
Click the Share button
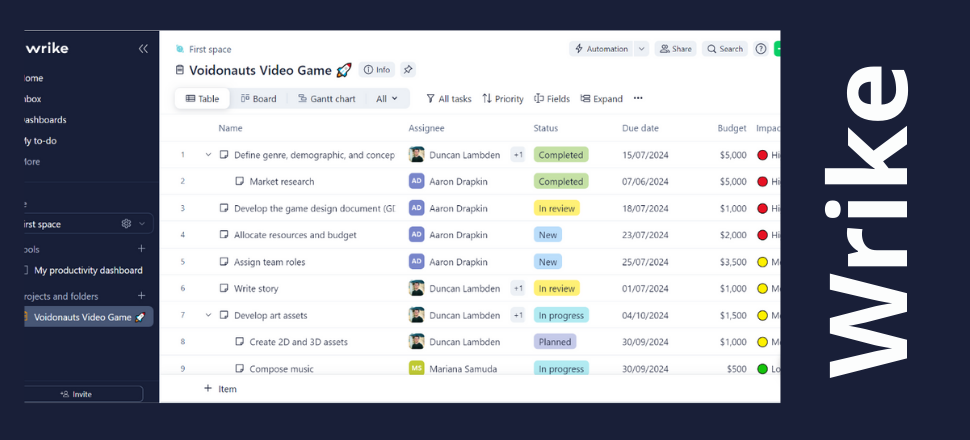(x=676, y=49)
